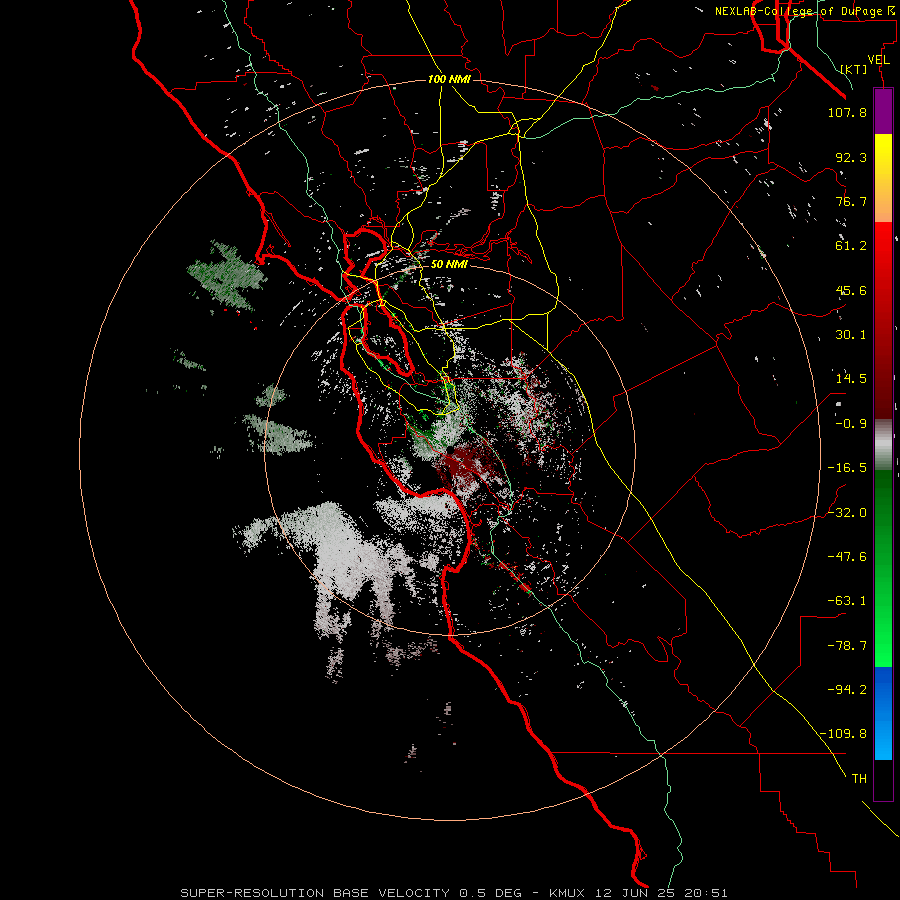
Task: Click the -78.7 legend value
Action: 847,646
